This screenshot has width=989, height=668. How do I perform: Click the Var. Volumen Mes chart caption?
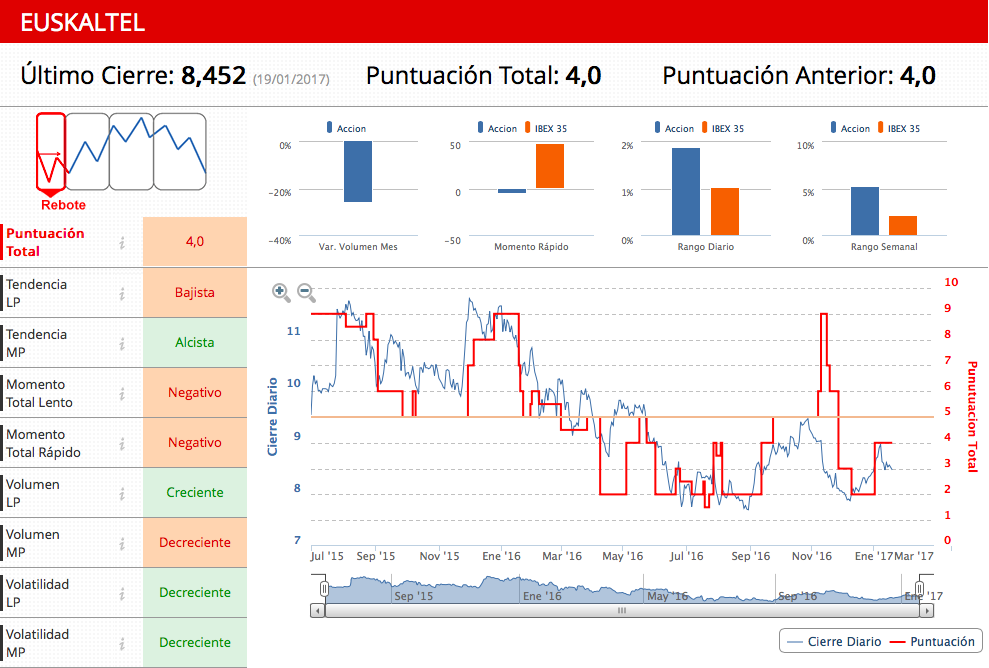358,247
